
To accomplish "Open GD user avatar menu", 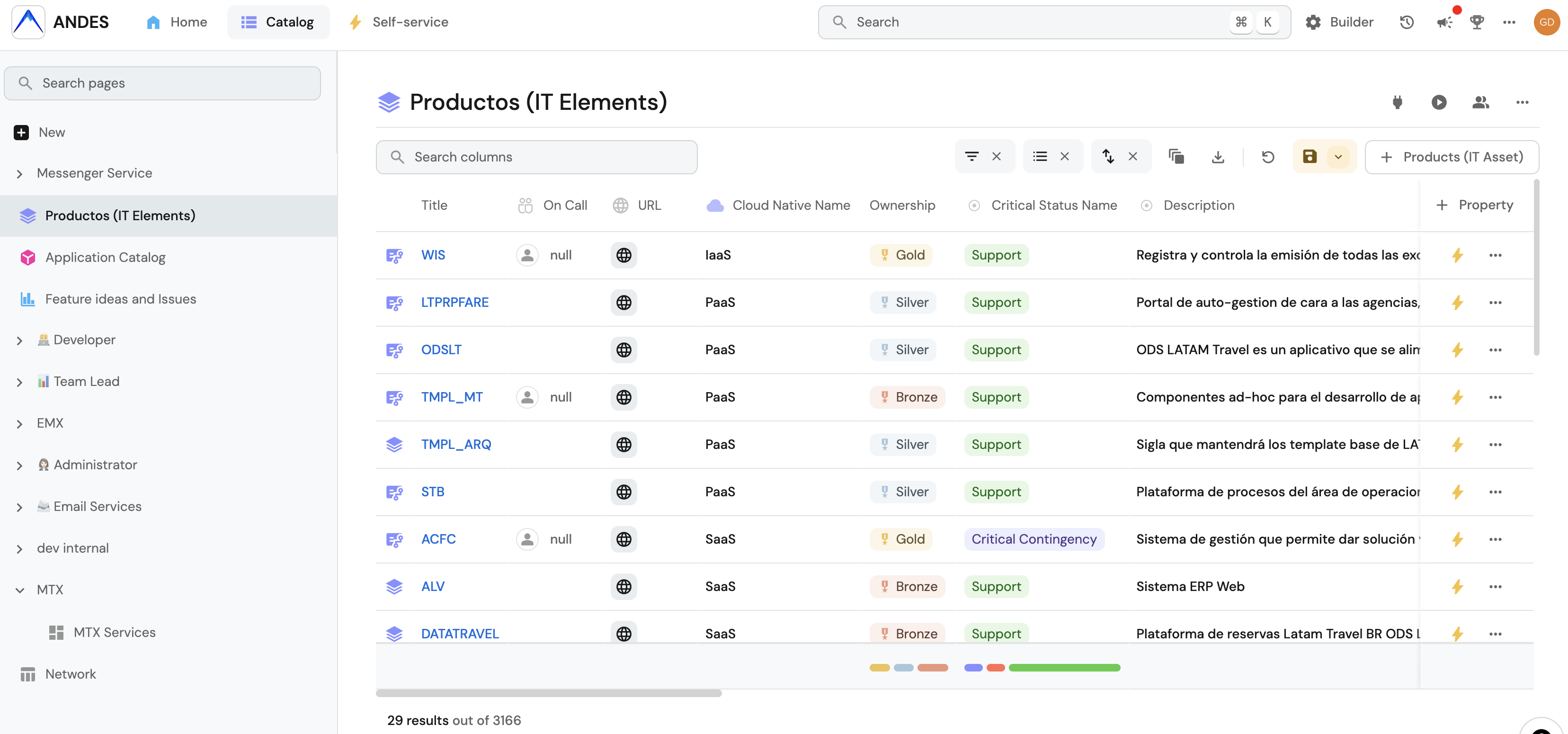I will click(1546, 23).
